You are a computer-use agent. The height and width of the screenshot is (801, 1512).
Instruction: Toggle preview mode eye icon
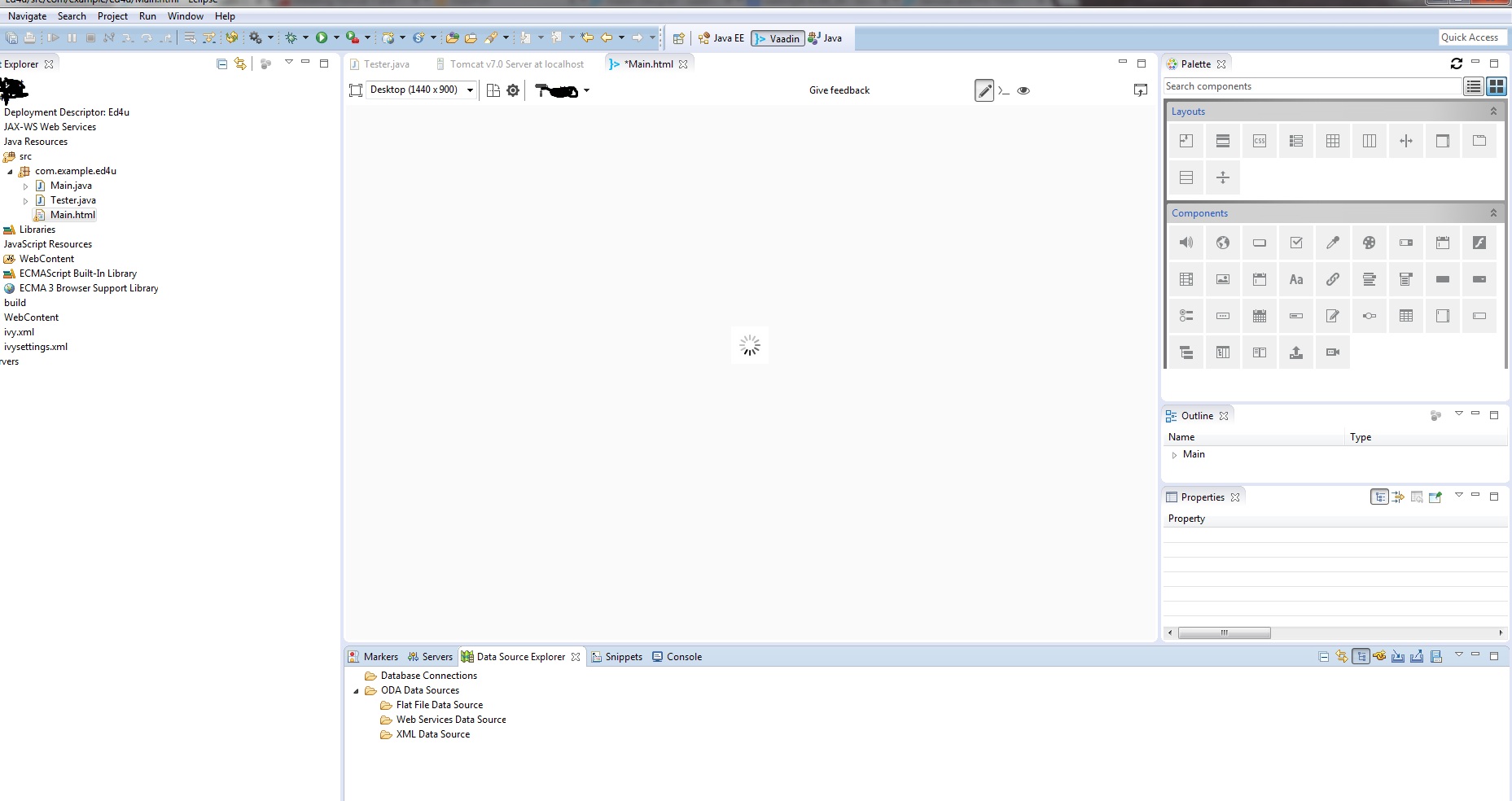[x=1023, y=90]
